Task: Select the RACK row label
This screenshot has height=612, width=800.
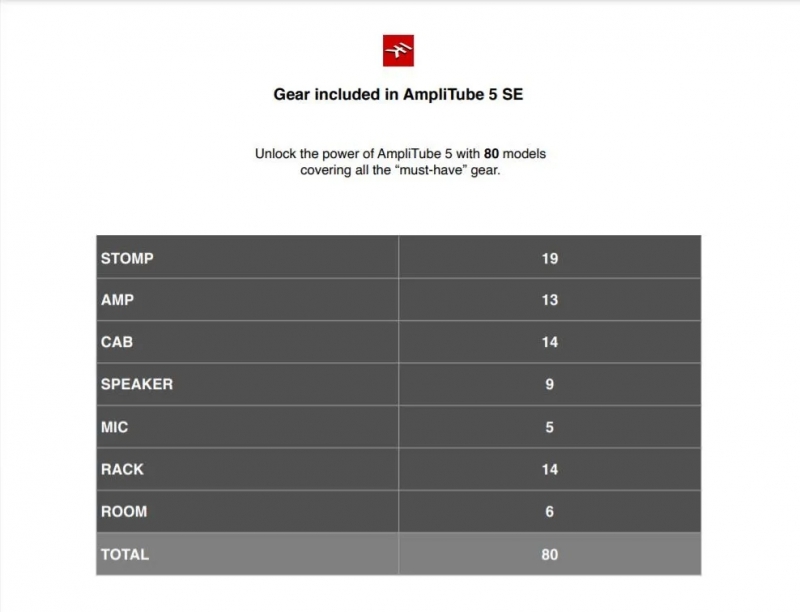Action: point(122,469)
